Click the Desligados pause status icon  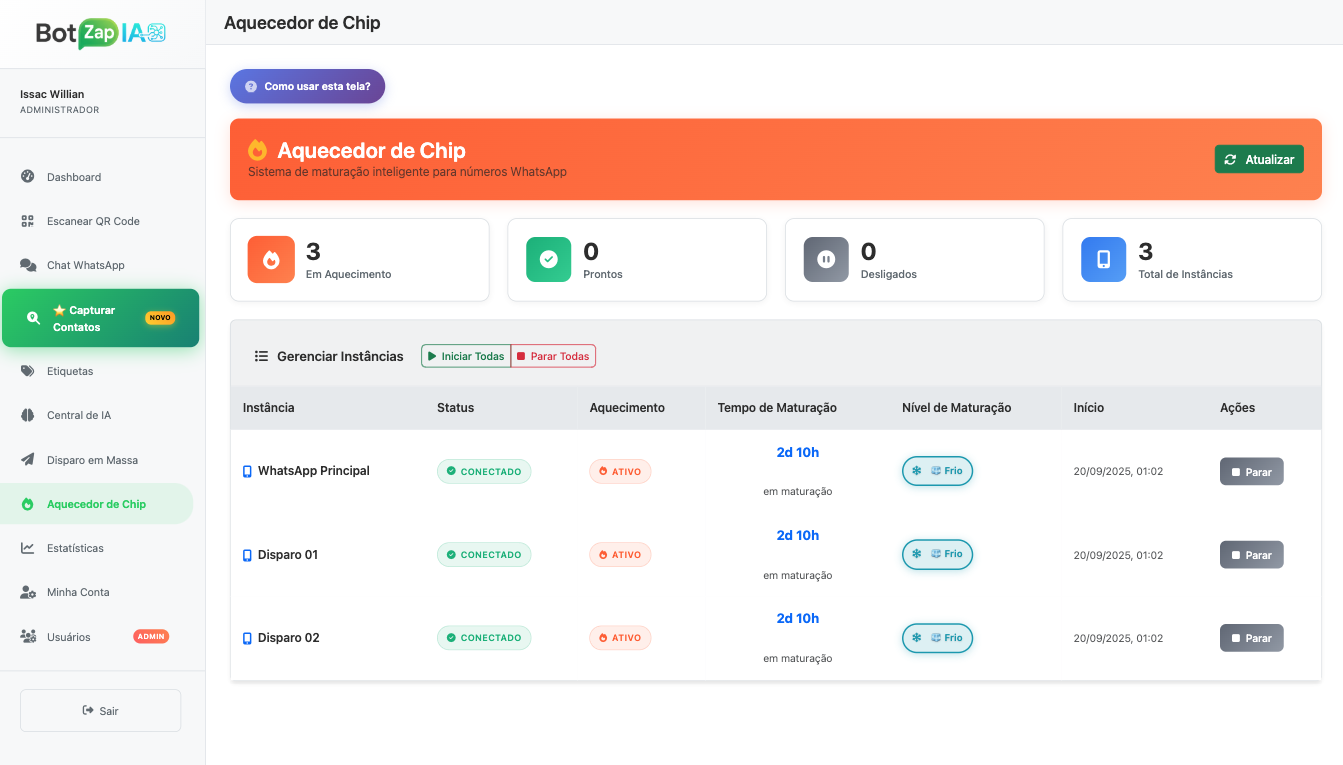tap(825, 259)
